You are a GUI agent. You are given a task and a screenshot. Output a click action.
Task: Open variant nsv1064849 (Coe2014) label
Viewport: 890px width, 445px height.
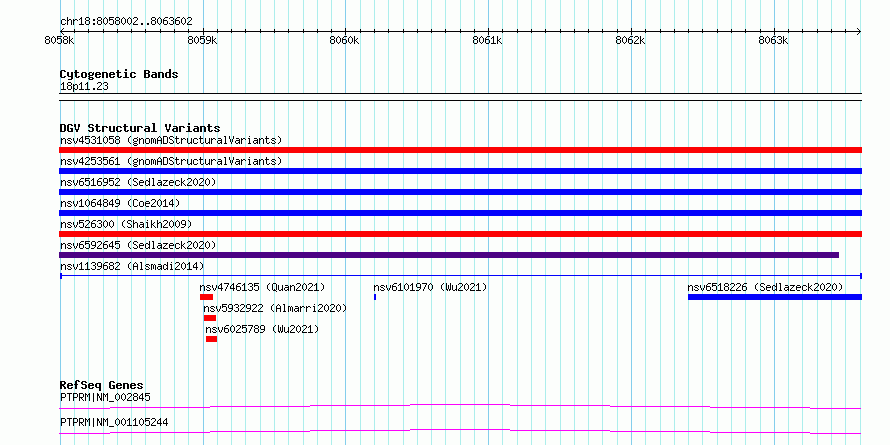click(119, 203)
